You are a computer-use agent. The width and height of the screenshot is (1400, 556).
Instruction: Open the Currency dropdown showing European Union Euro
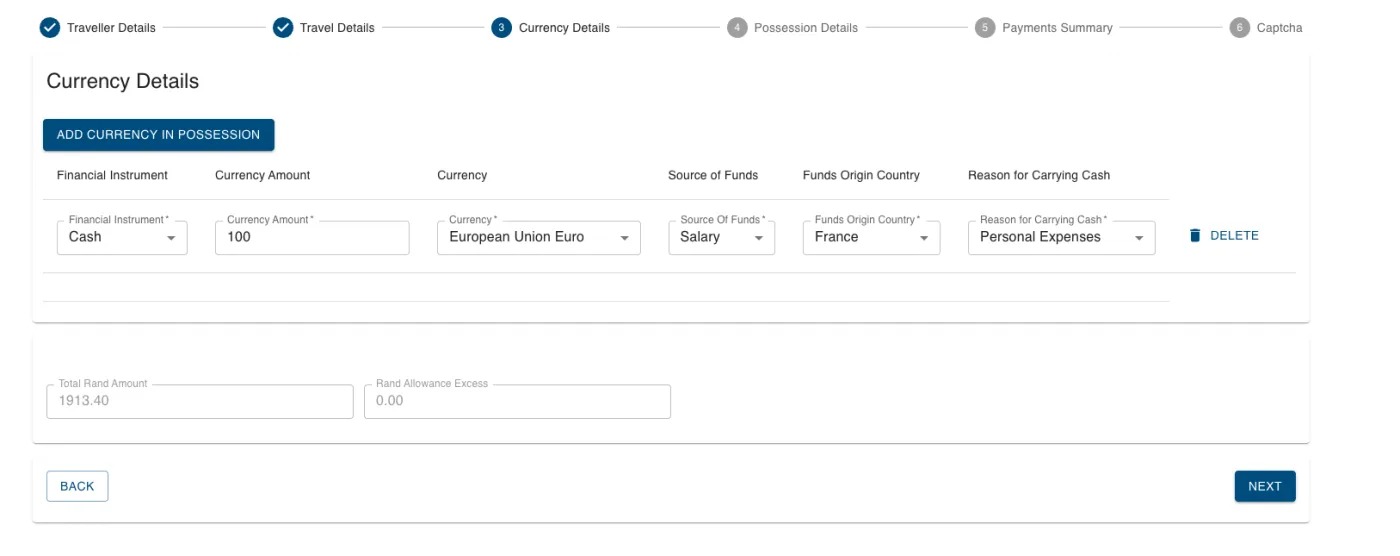(x=539, y=237)
